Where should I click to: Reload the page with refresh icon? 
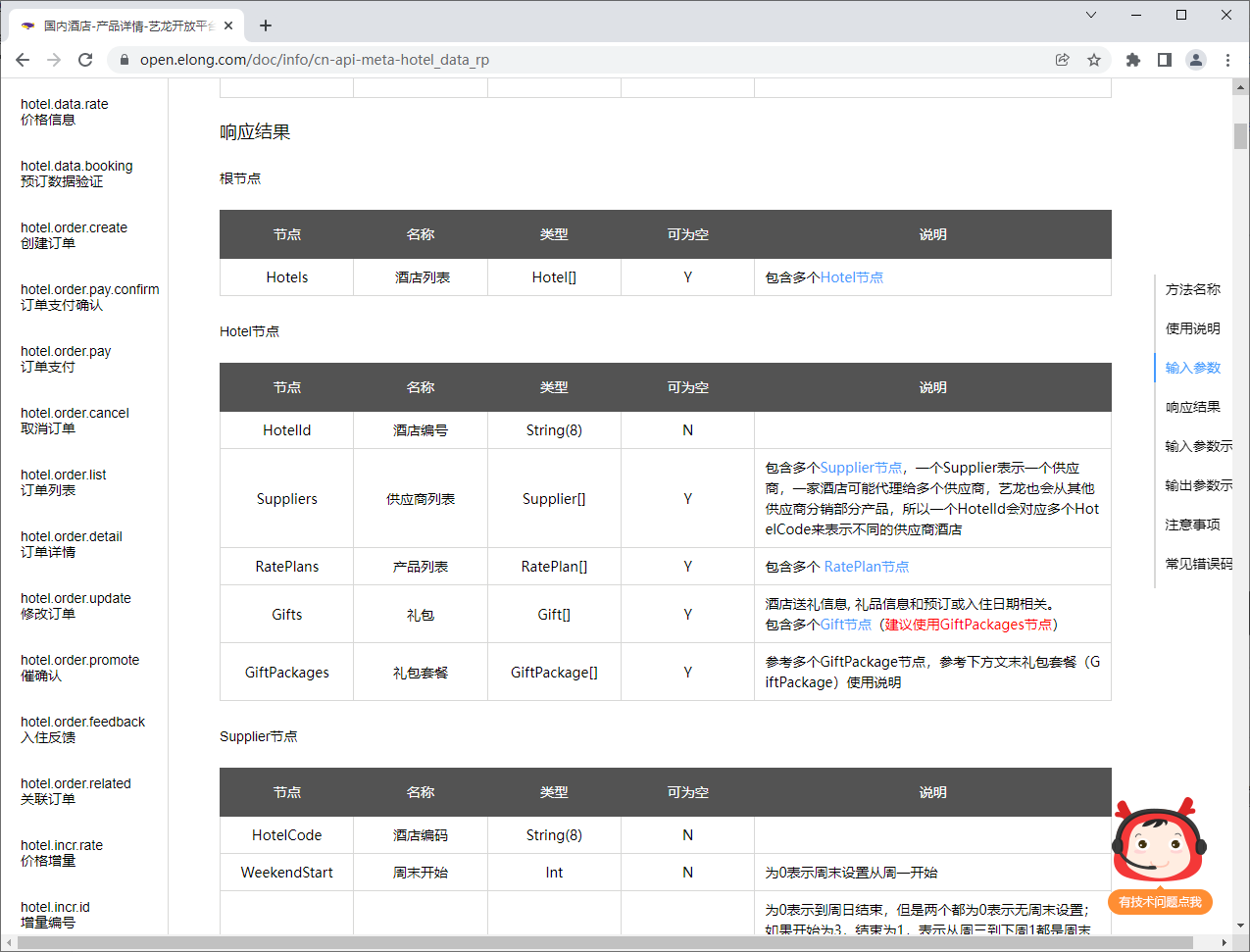(x=85, y=60)
